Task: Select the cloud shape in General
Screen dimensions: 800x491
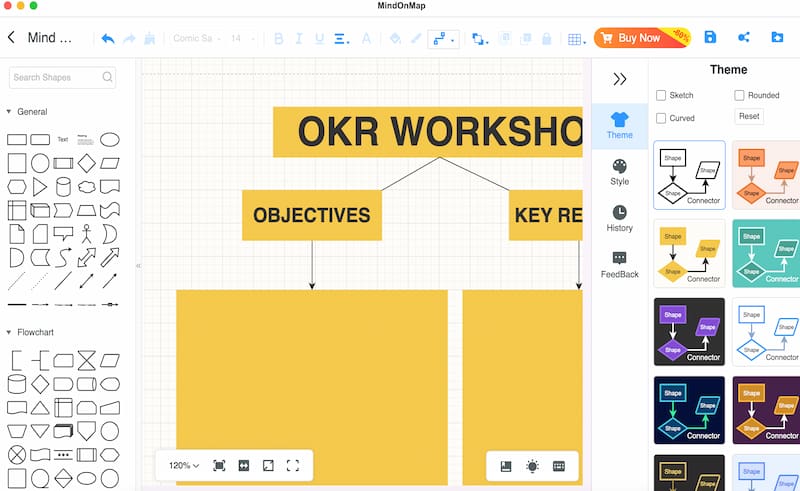Action: pos(87,187)
